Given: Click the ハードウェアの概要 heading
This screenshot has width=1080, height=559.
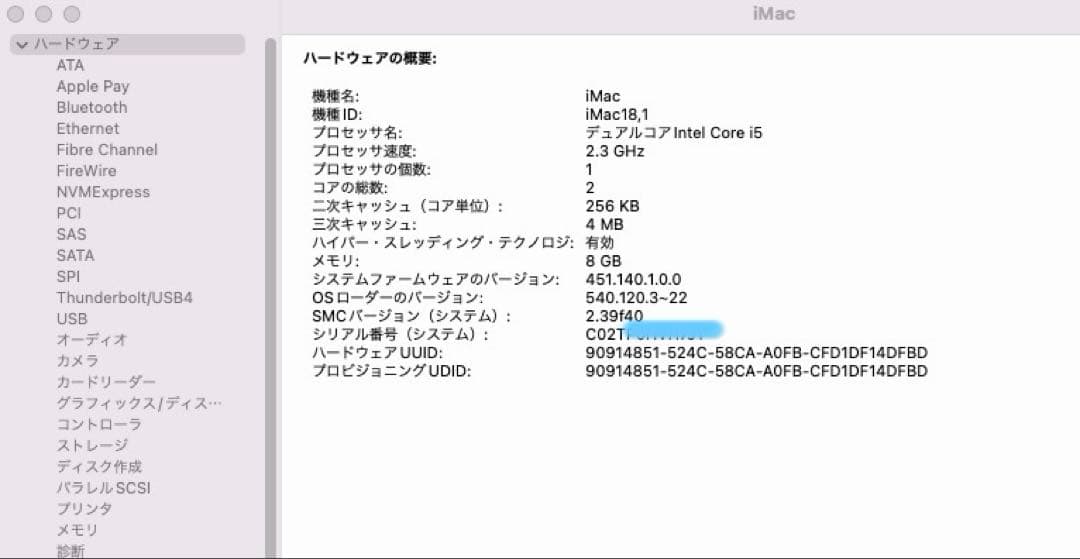Looking at the screenshot, I should 370,59.
